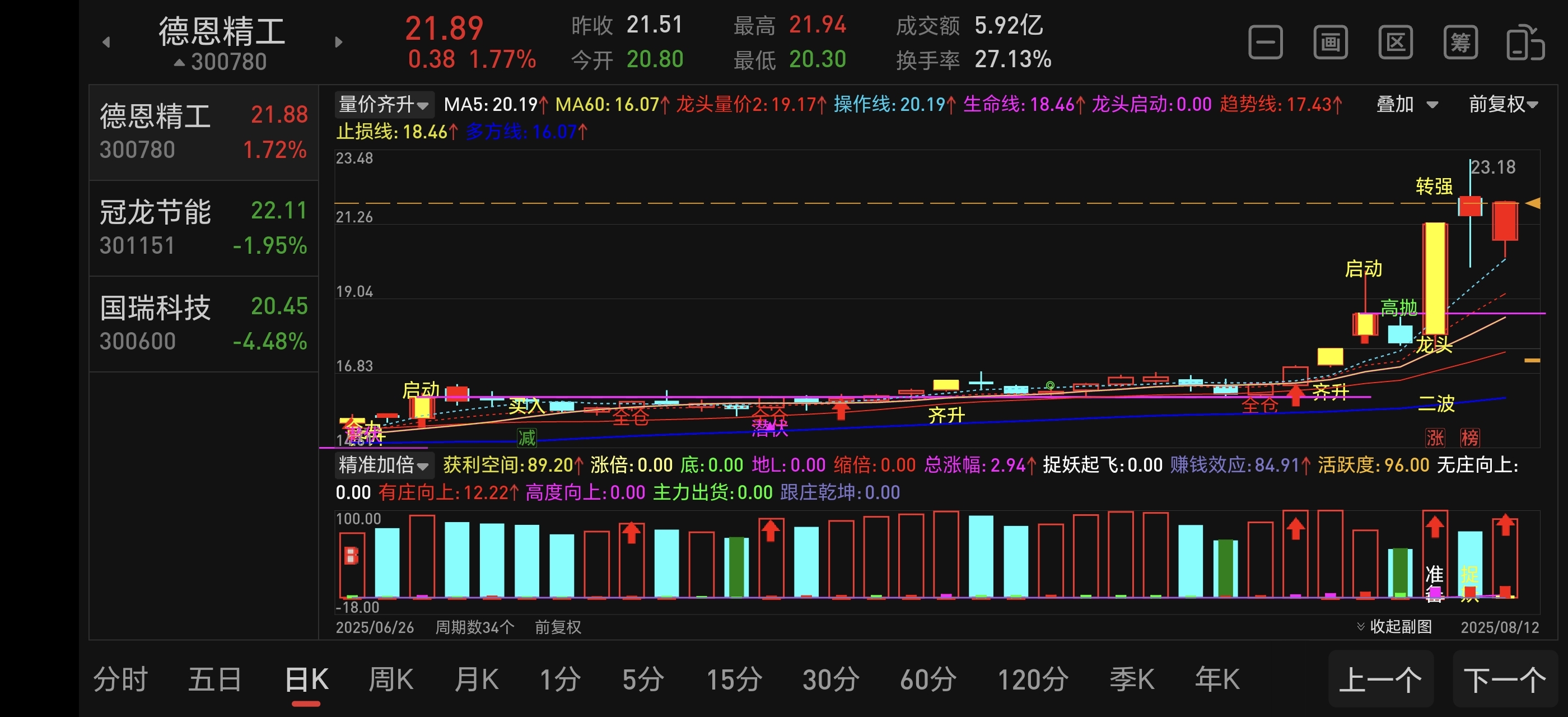Tap the 下一个 button
Image resolution: width=1568 pixels, height=717 pixels.
coord(1505,679)
